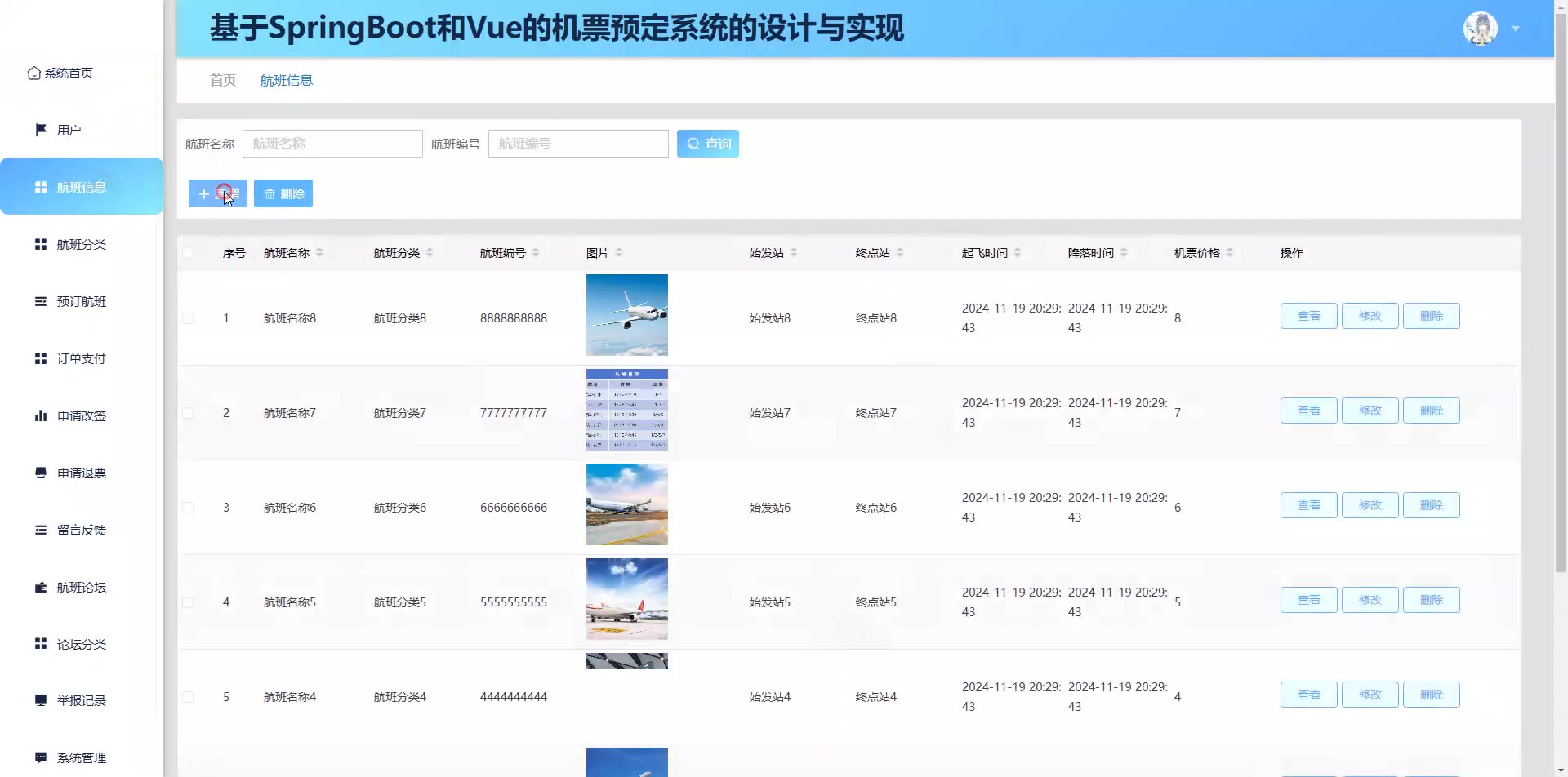
Task: Sort by the 航班名称 column arrows
Action: click(319, 253)
